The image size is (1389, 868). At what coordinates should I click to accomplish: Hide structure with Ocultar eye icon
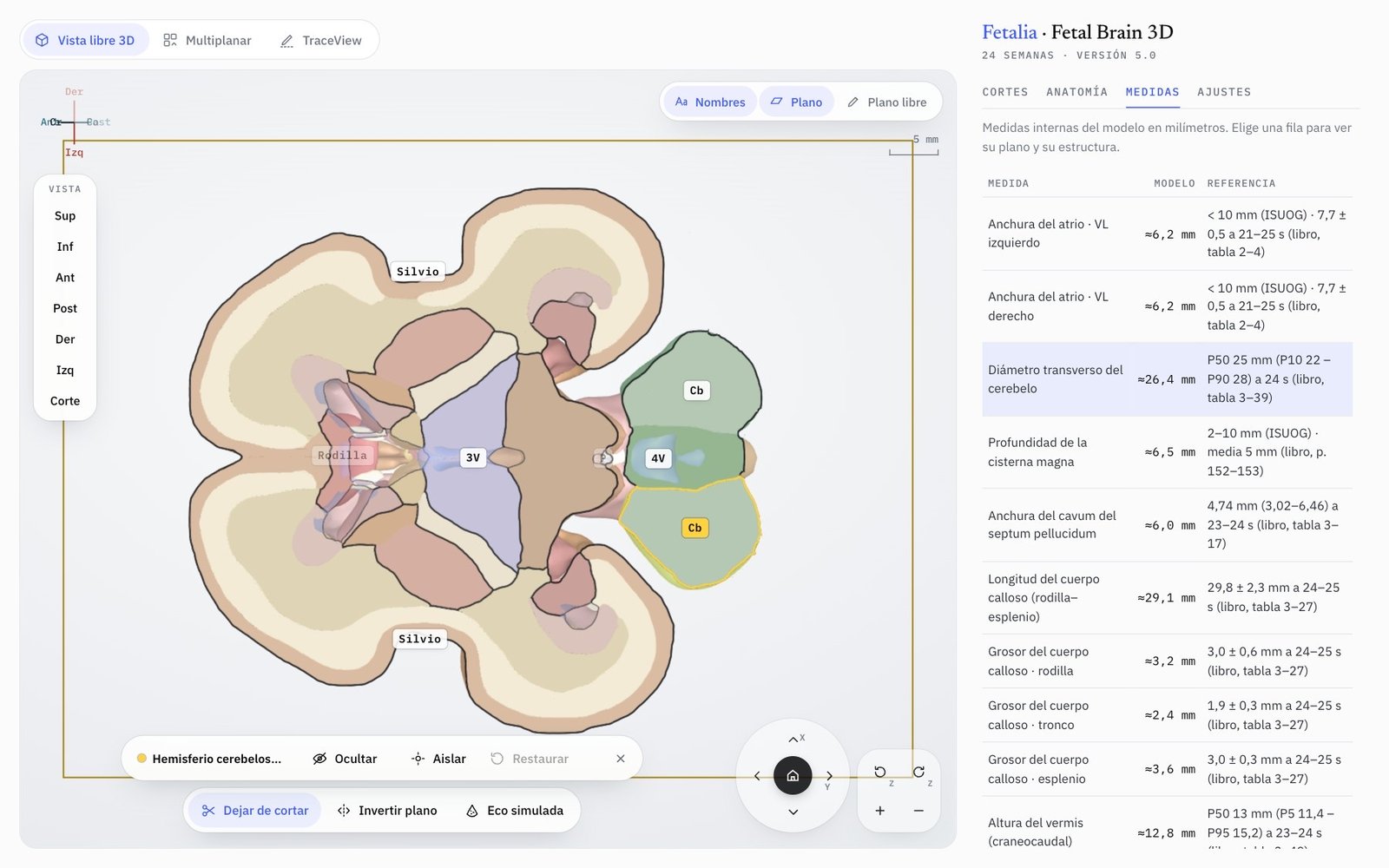pos(345,759)
